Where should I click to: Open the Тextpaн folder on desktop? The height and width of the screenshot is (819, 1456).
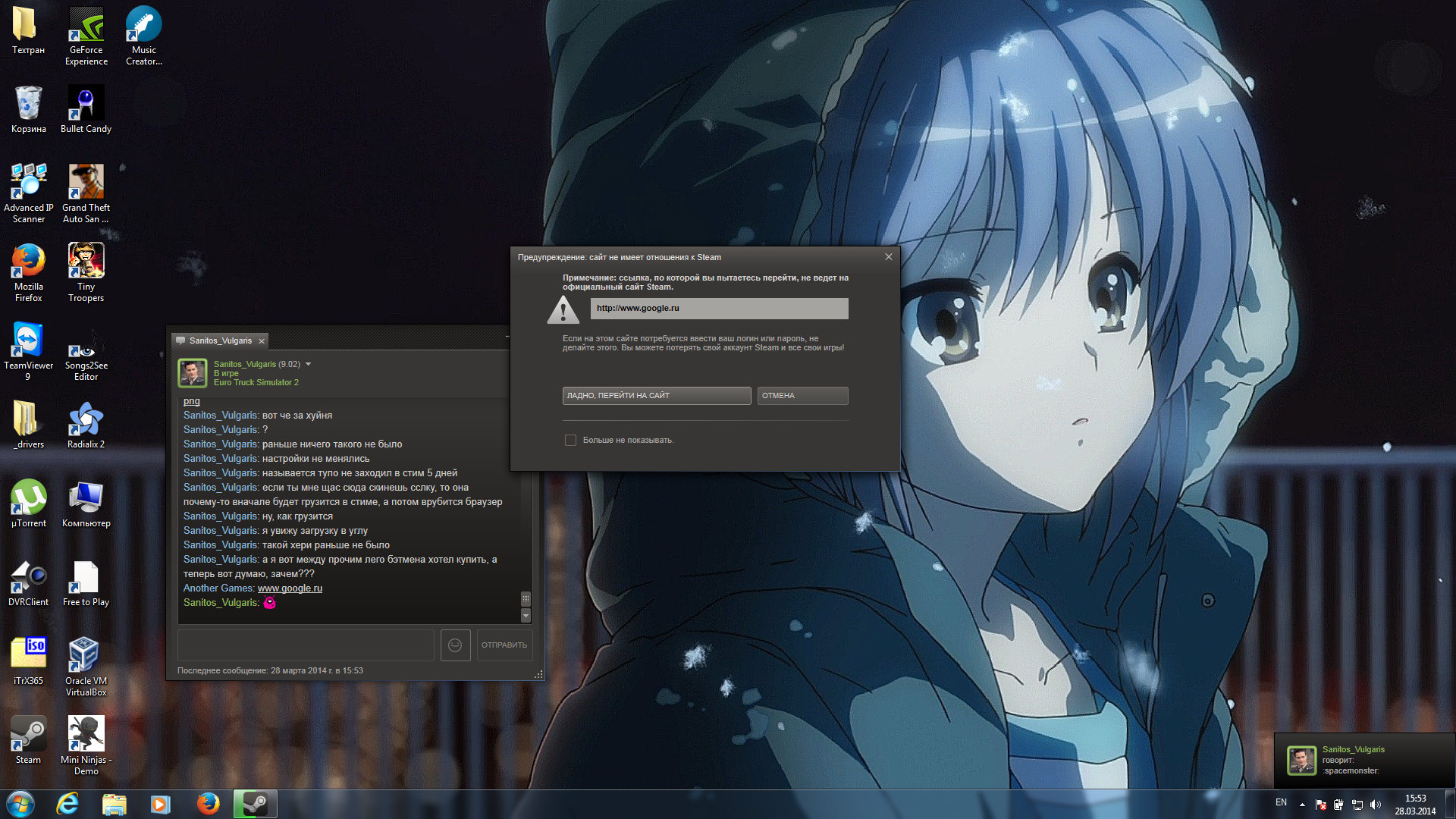pos(28,30)
